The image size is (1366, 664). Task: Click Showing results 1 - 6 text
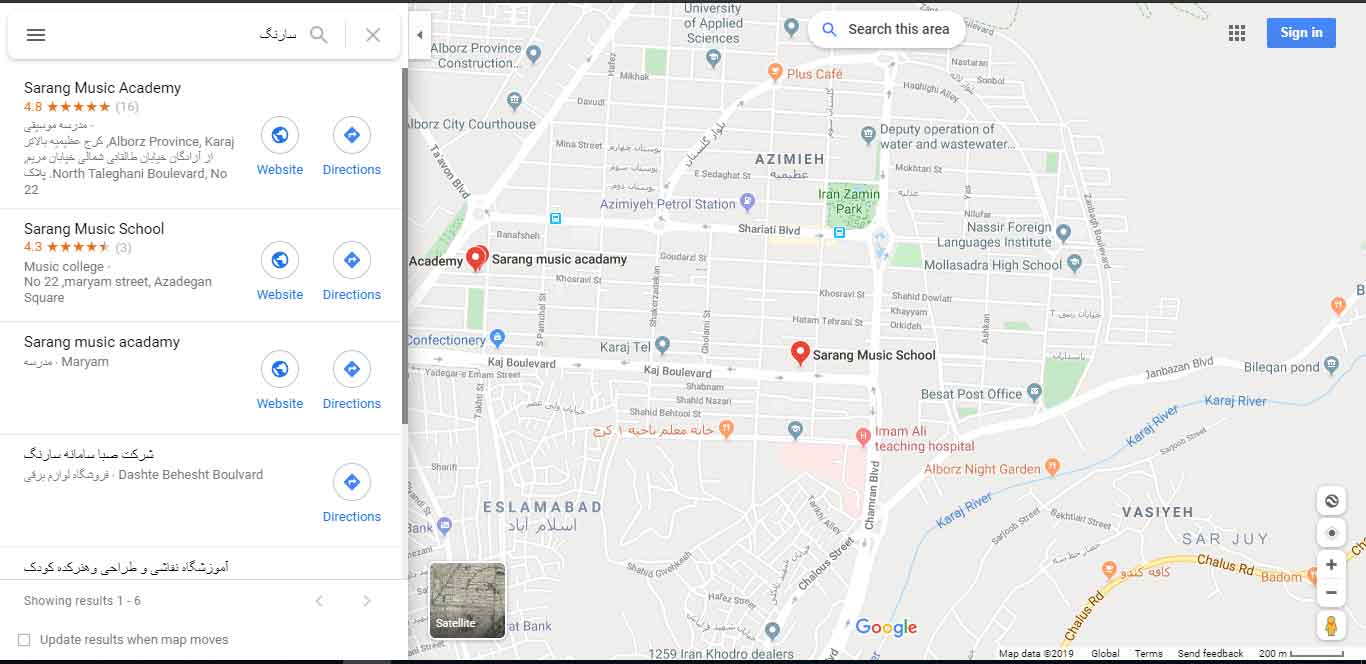click(x=82, y=601)
